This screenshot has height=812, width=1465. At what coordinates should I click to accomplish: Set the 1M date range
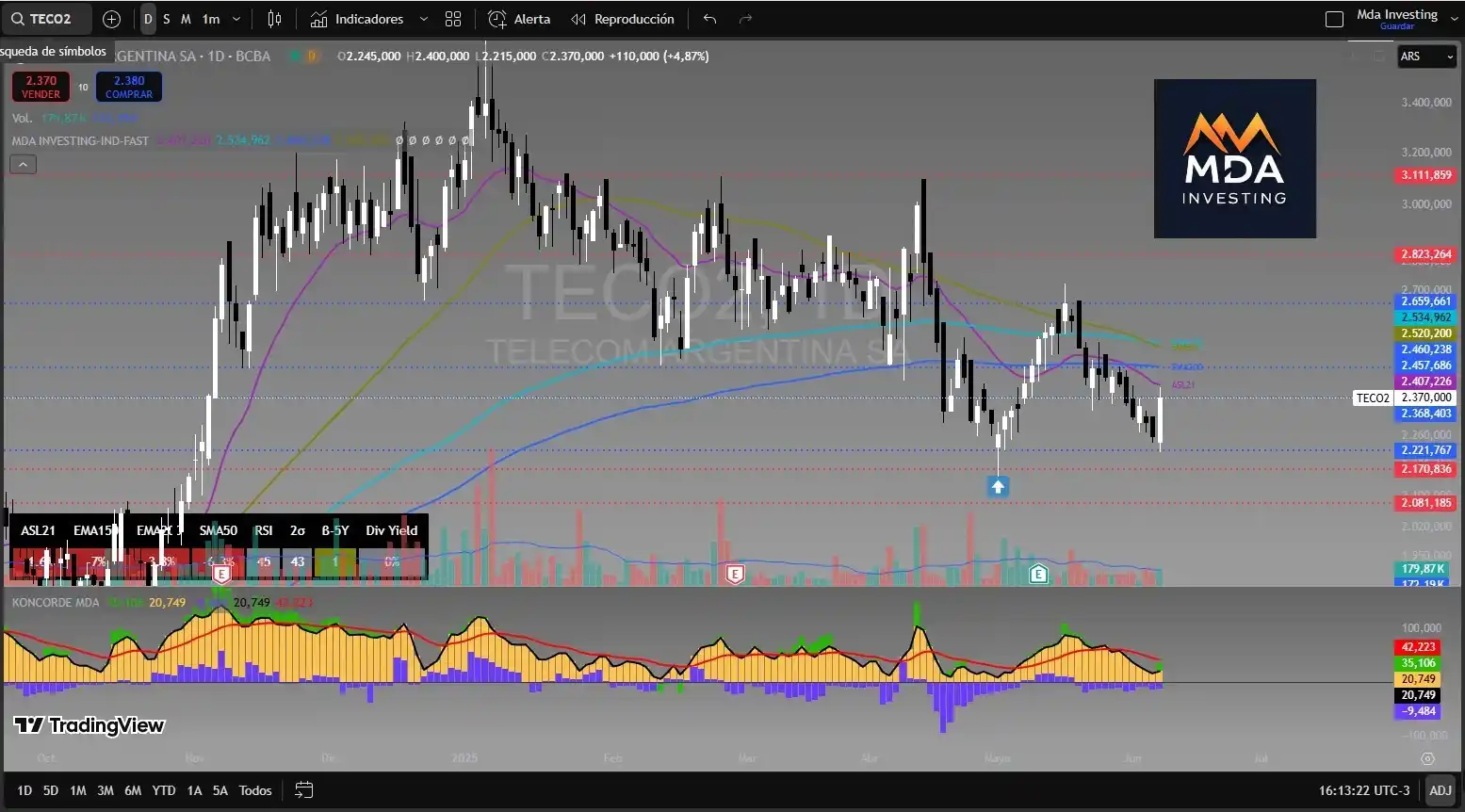[78, 790]
